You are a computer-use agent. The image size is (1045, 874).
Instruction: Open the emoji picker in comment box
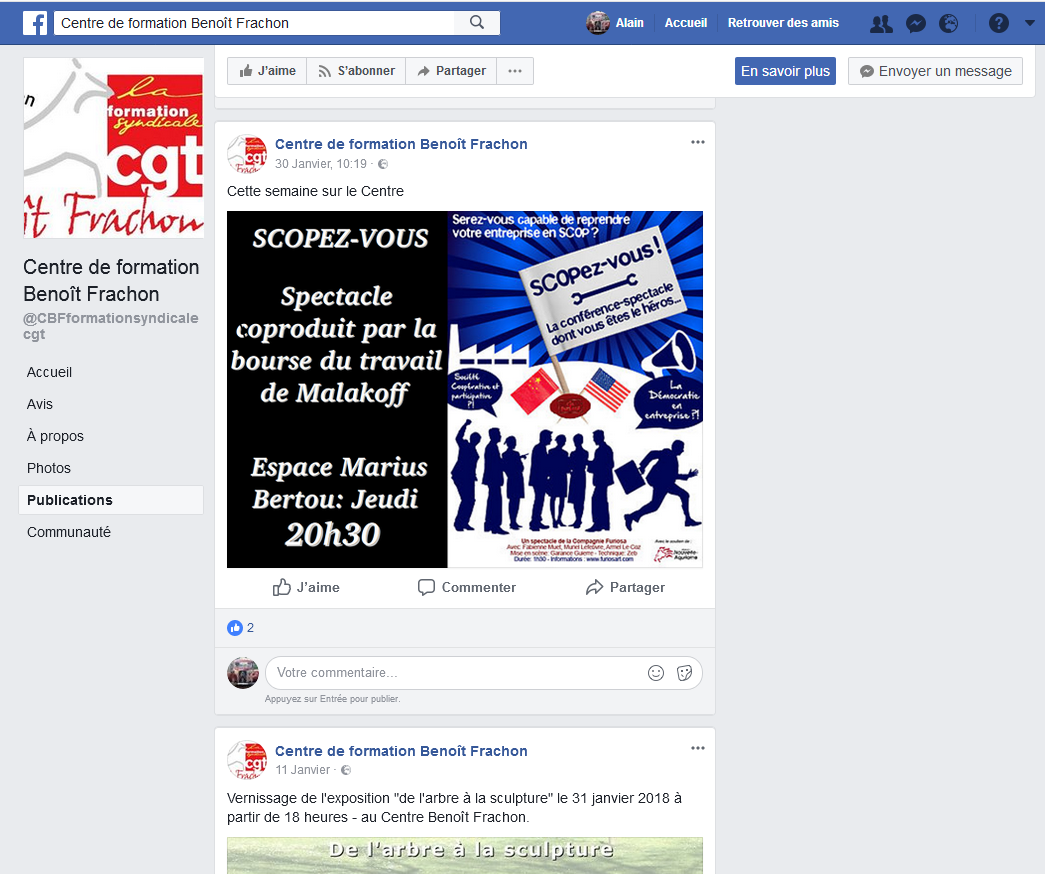click(656, 673)
